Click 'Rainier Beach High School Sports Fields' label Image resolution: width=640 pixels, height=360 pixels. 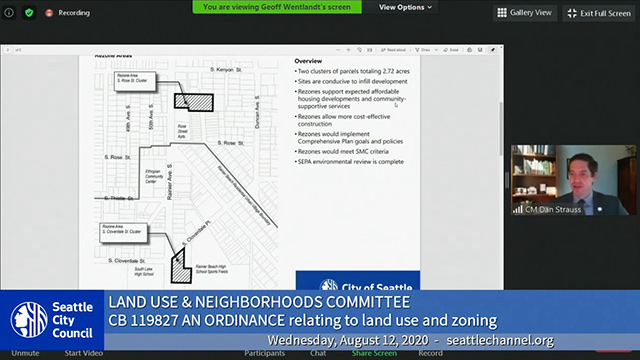[211, 269]
